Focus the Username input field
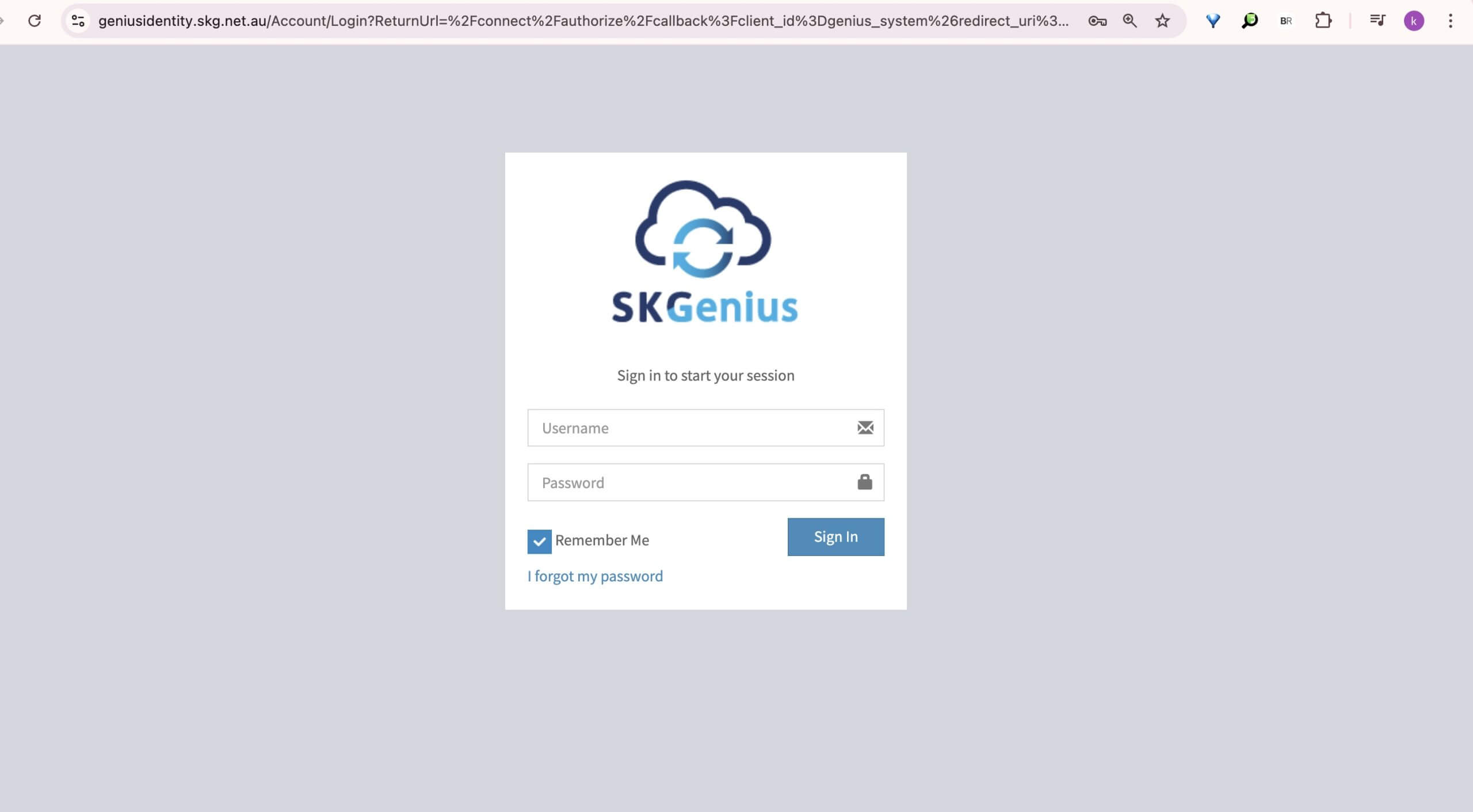1473x812 pixels. tap(705, 427)
